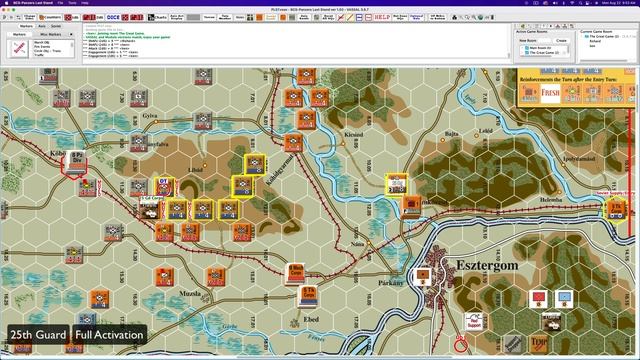Screen dimensions: 640x360
Task: Click the FRESH reinforcement box
Action: click(550, 93)
